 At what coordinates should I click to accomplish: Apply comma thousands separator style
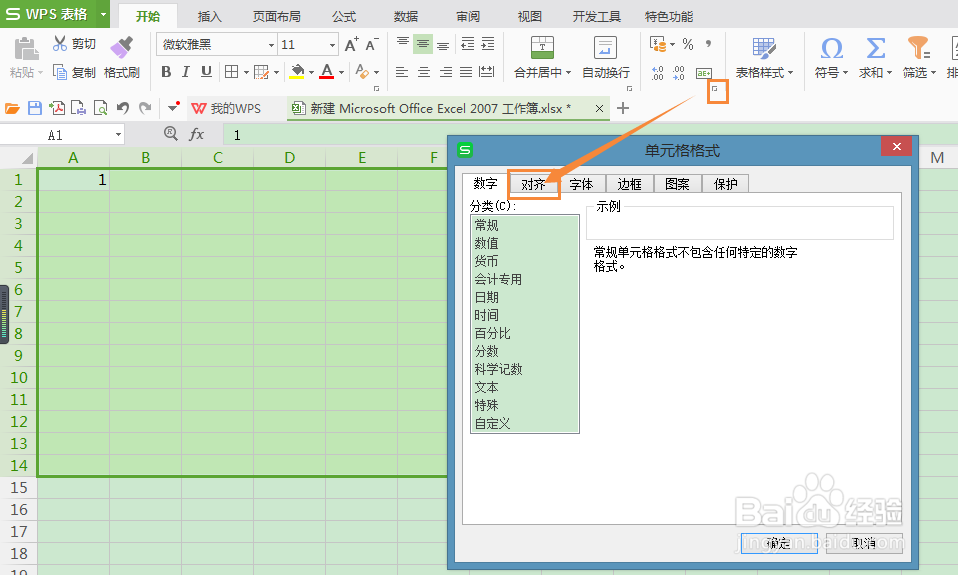(708, 44)
